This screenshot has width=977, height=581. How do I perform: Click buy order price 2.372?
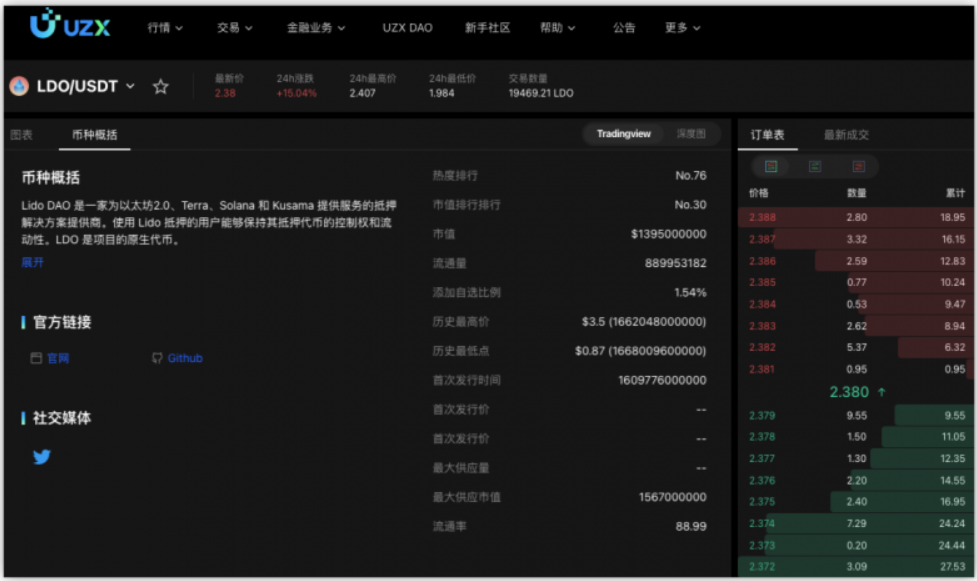pyautogui.click(x=762, y=566)
